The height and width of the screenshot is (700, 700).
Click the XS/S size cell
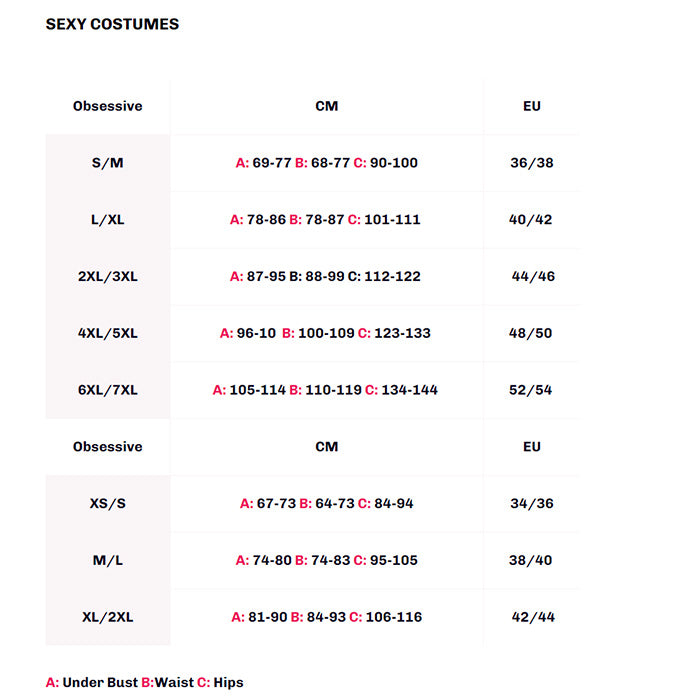tap(107, 504)
